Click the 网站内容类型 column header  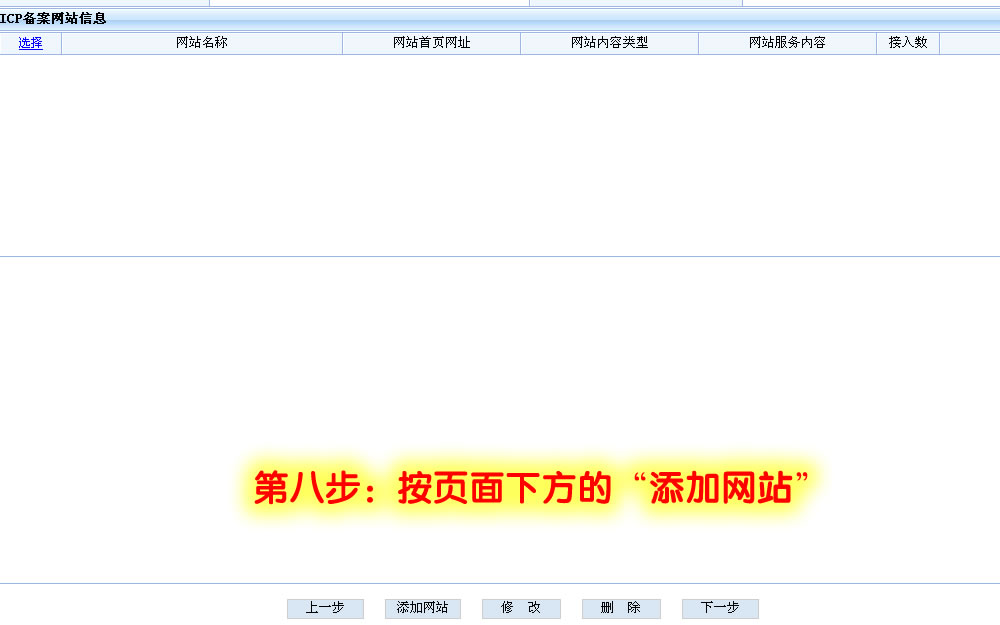(x=609, y=43)
